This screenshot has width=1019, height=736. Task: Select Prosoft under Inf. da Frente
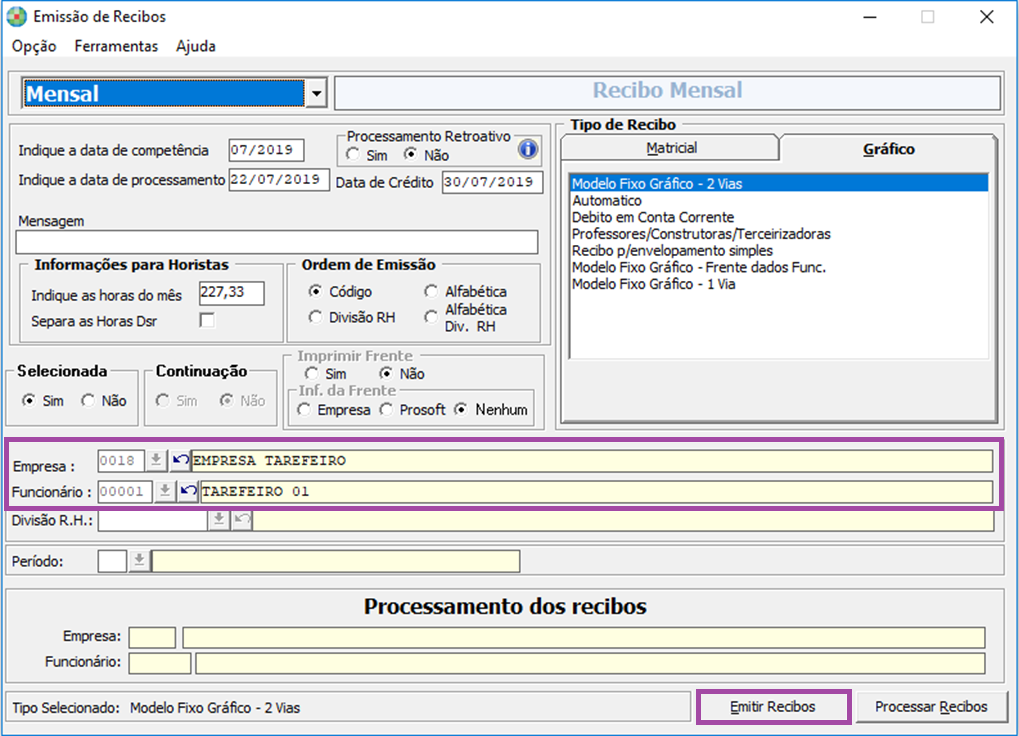tap(386, 410)
